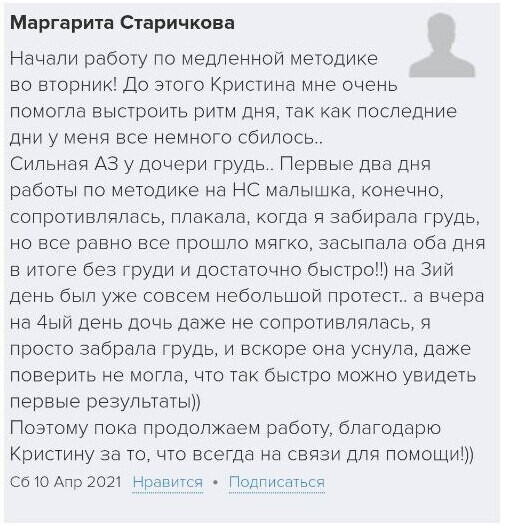Click the bullet separator between Нравится and Подписаться
Image resolution: width=505 pixels, height=526 pixels.
pyautogui.click(x=216, y=483)
